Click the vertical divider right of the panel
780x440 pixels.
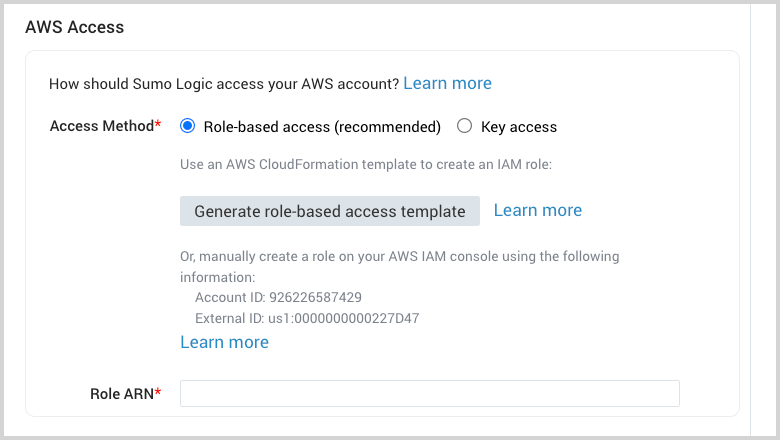point(750,220)
